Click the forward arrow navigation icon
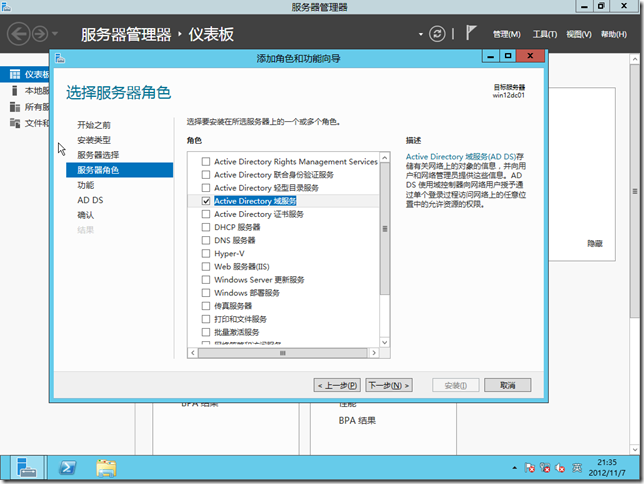Image resolution: width=644 pixels, height=484 pixels. point(40,34)
